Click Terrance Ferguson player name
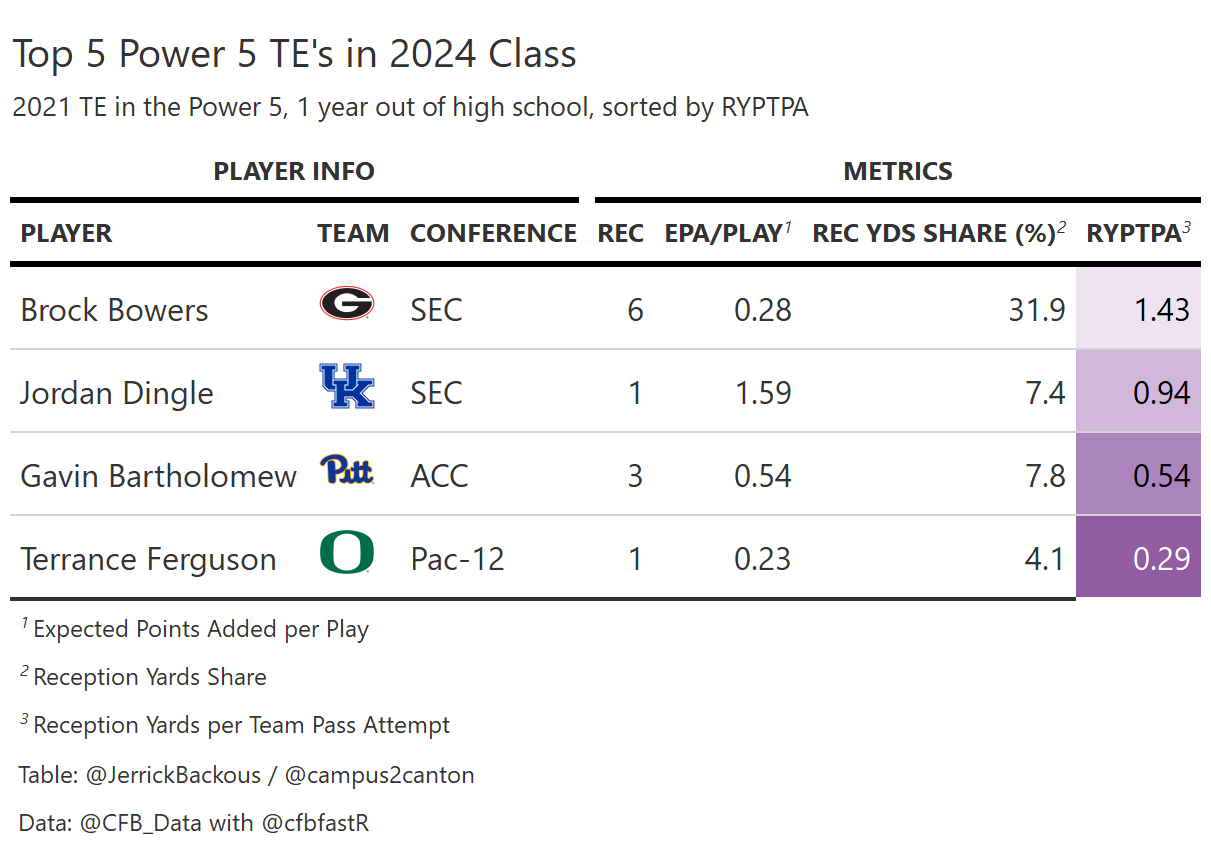The image size is (1211, 861). pos(148,559)
